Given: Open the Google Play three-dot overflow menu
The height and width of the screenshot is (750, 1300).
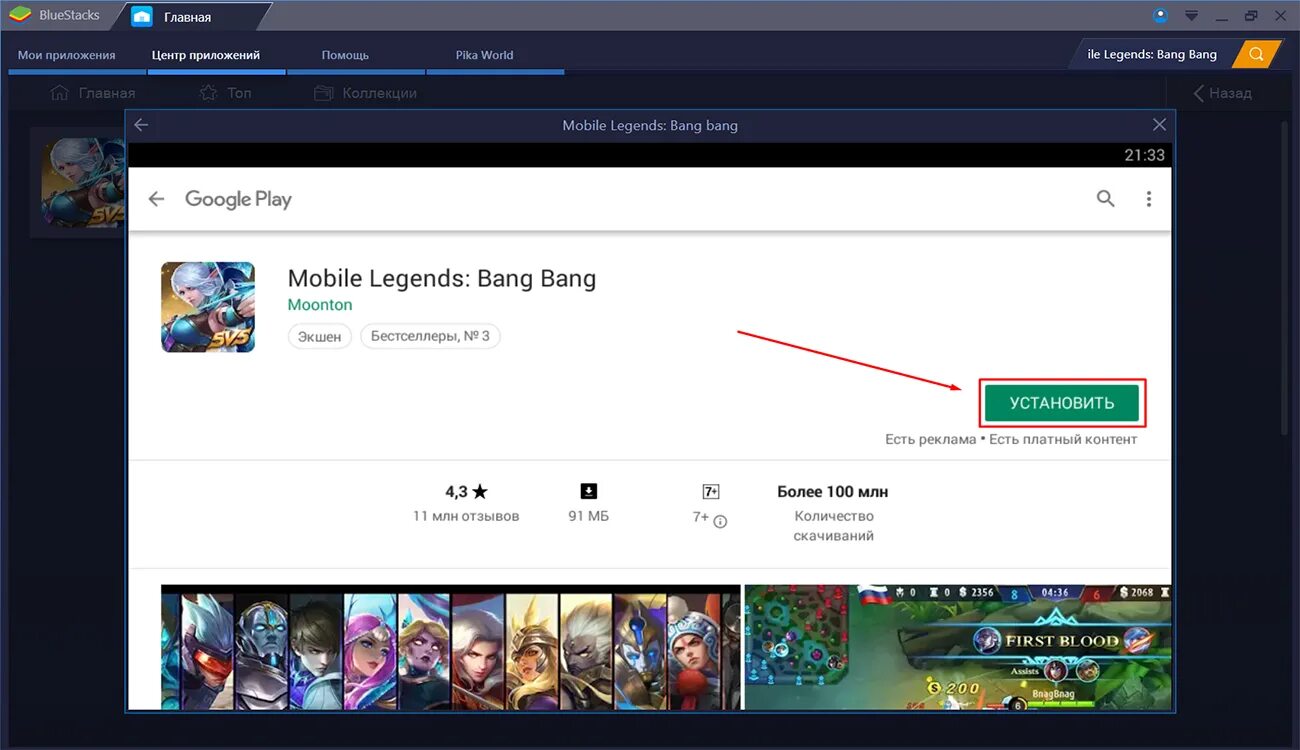Looking at the screenshot, I should [x=1148, y=198].
